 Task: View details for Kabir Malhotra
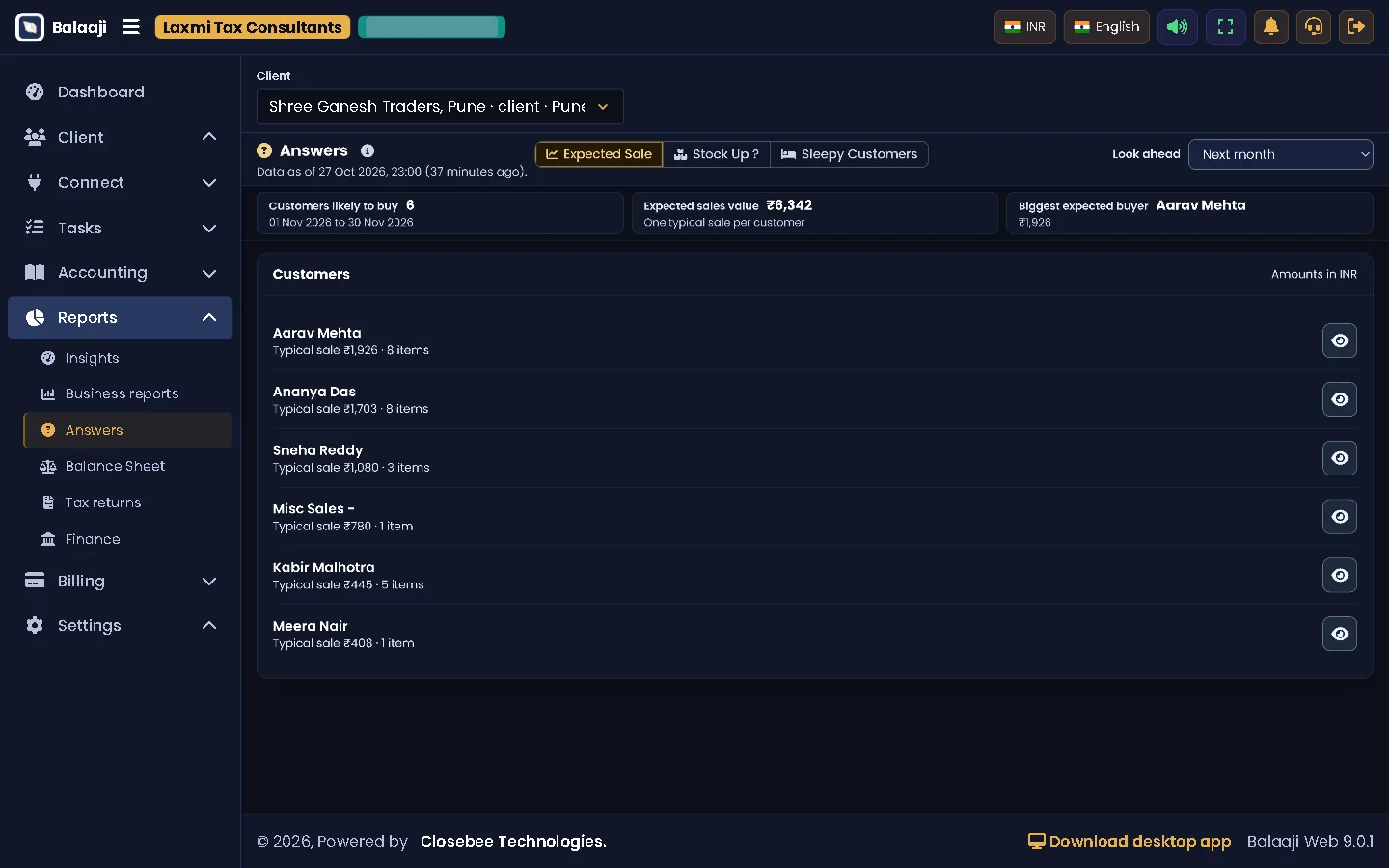click(x=1340, y=575)
